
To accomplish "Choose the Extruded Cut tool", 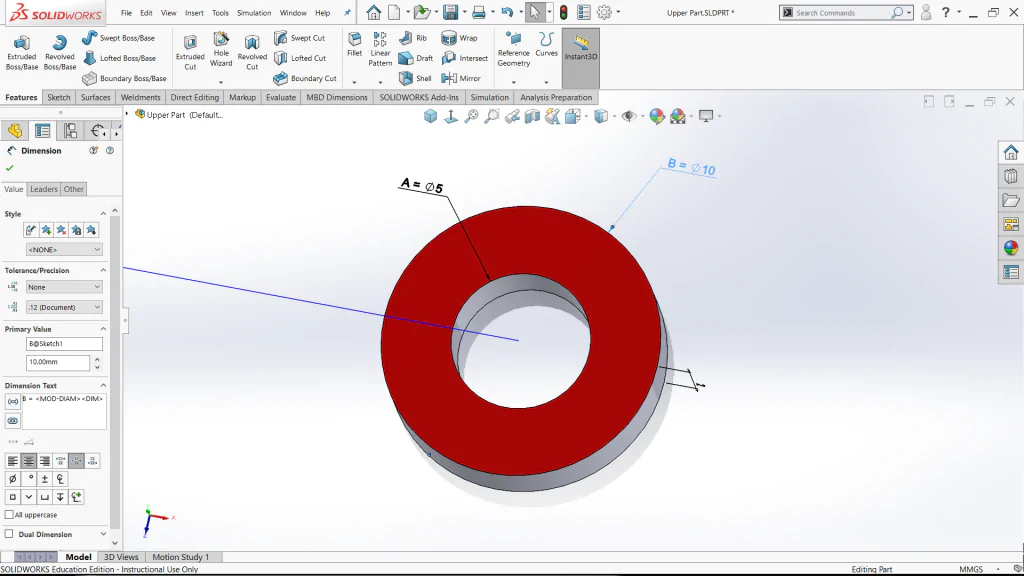I will click(x=190, y=52).
